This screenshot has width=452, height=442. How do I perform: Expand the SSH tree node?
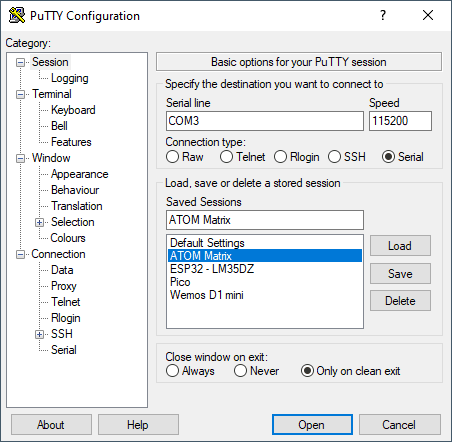39,334
